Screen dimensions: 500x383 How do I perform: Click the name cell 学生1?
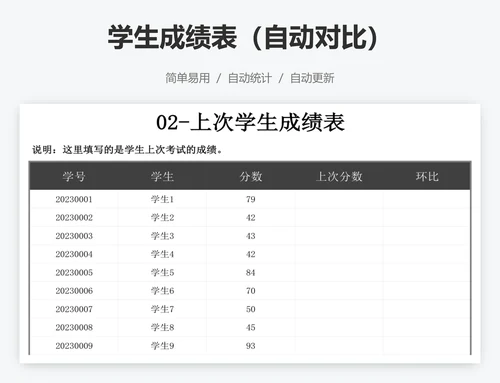click(162, 199)
